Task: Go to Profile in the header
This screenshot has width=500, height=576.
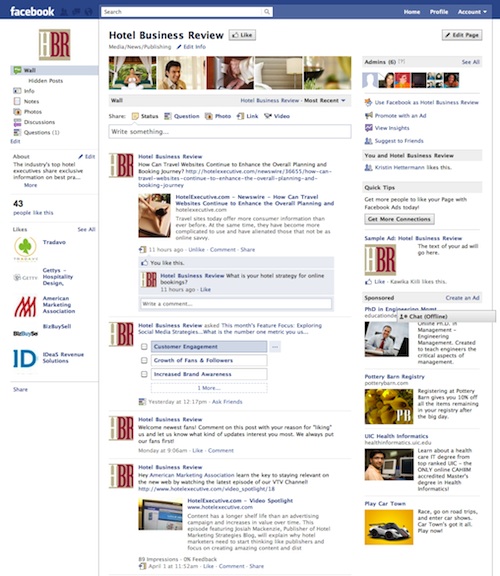Action: [439, 12]
